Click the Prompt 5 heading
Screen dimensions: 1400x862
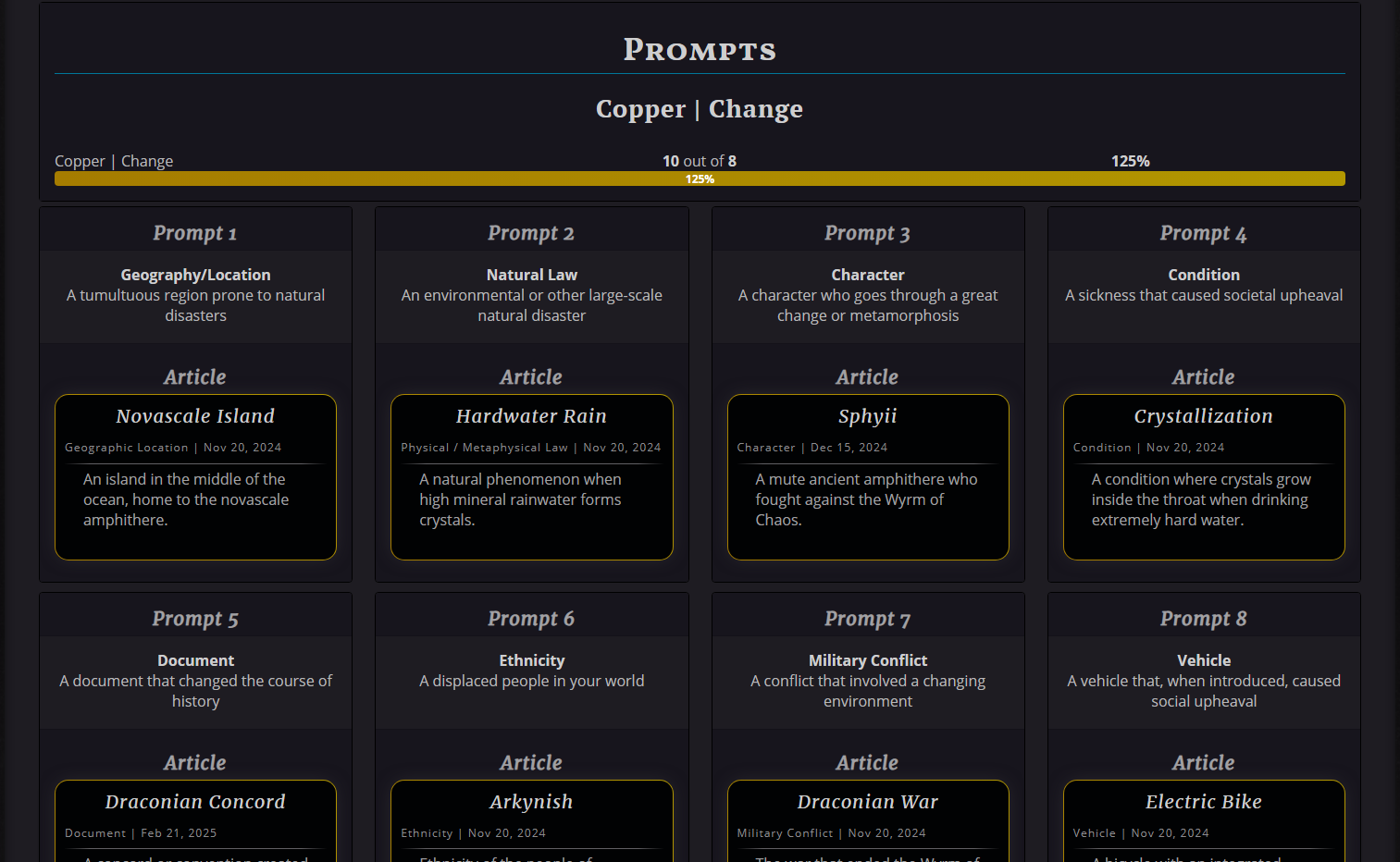tap(195, 619)
